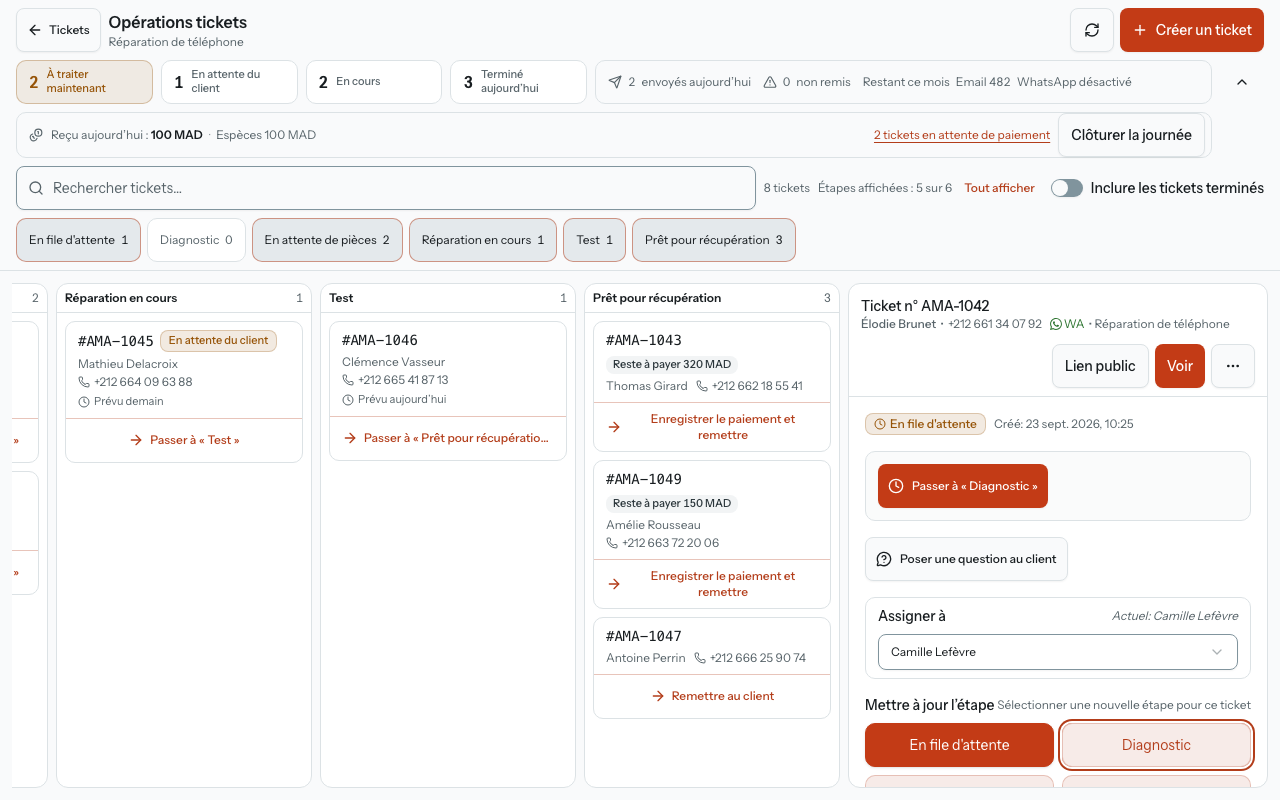The width and height of the screenshot is (1280, 800).
Task: Select the Terminé aujourd'hui tab
Action: pyautogui.click(x=518, y=82)
